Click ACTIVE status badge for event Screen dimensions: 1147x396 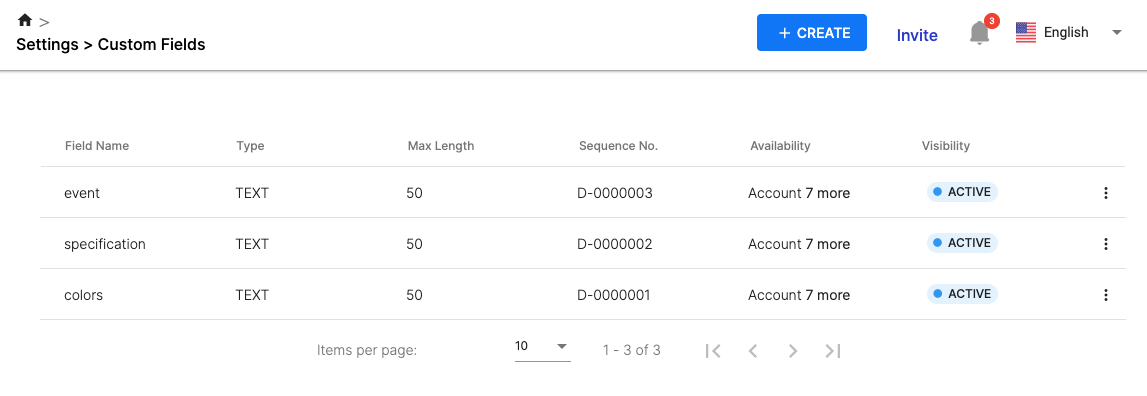962,193
